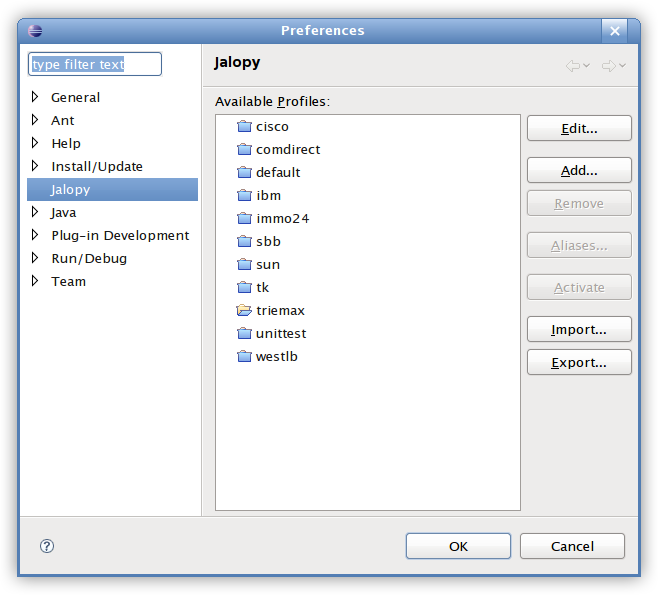Expand the Java preferences node
The width and height of the screenshot is (658, 595).
[x=35, y=212]
